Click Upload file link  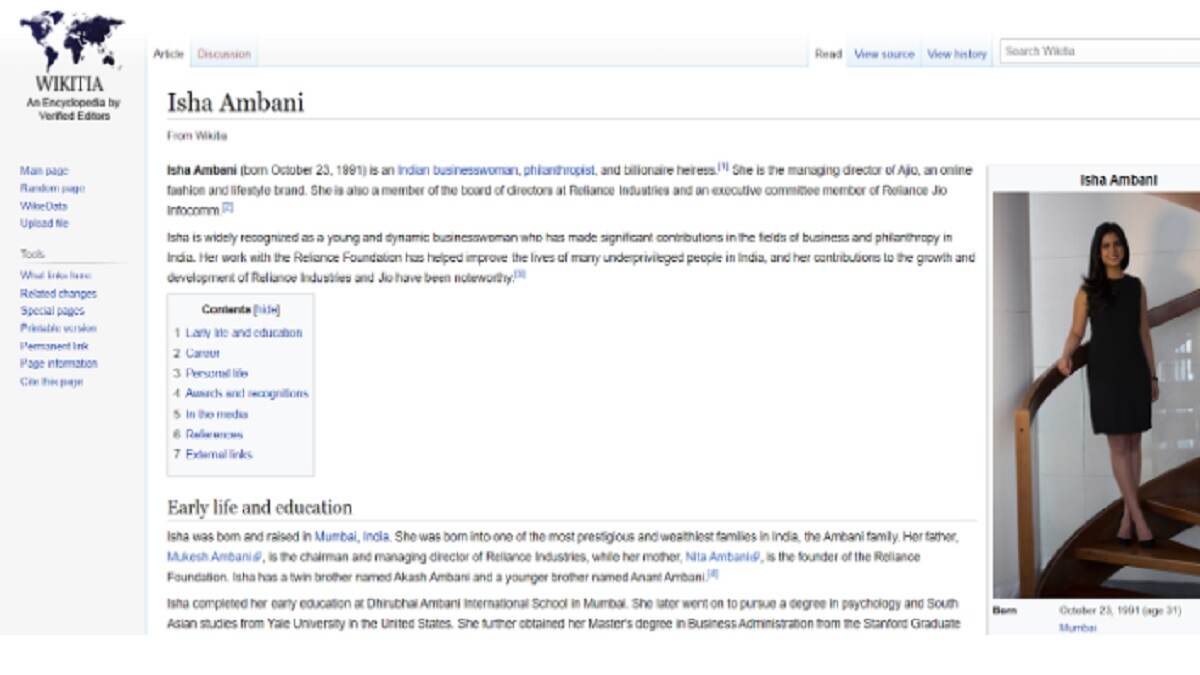point(44,223)
